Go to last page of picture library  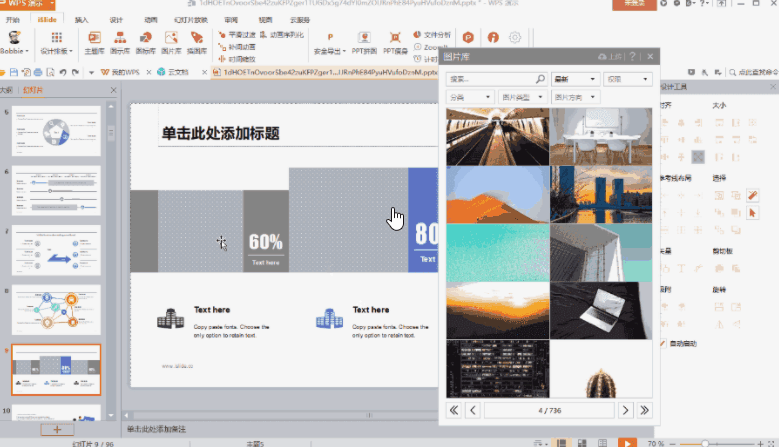[644, 410]
